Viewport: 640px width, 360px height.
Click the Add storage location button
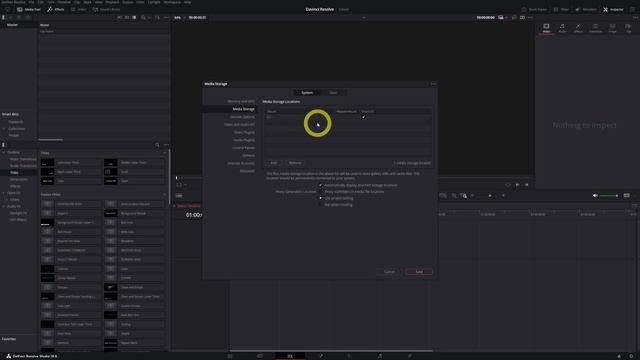[x=273, y=163]
